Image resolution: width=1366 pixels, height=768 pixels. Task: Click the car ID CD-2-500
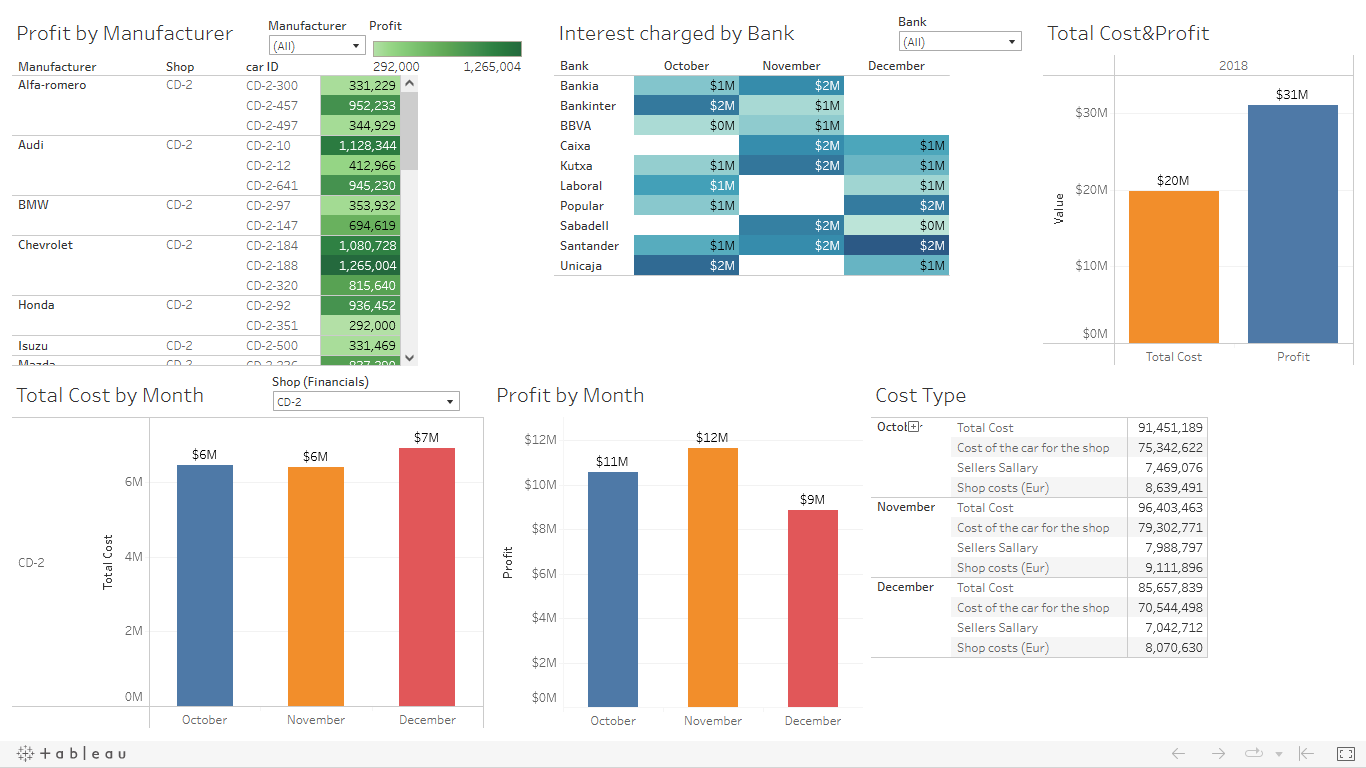(272, 346)
